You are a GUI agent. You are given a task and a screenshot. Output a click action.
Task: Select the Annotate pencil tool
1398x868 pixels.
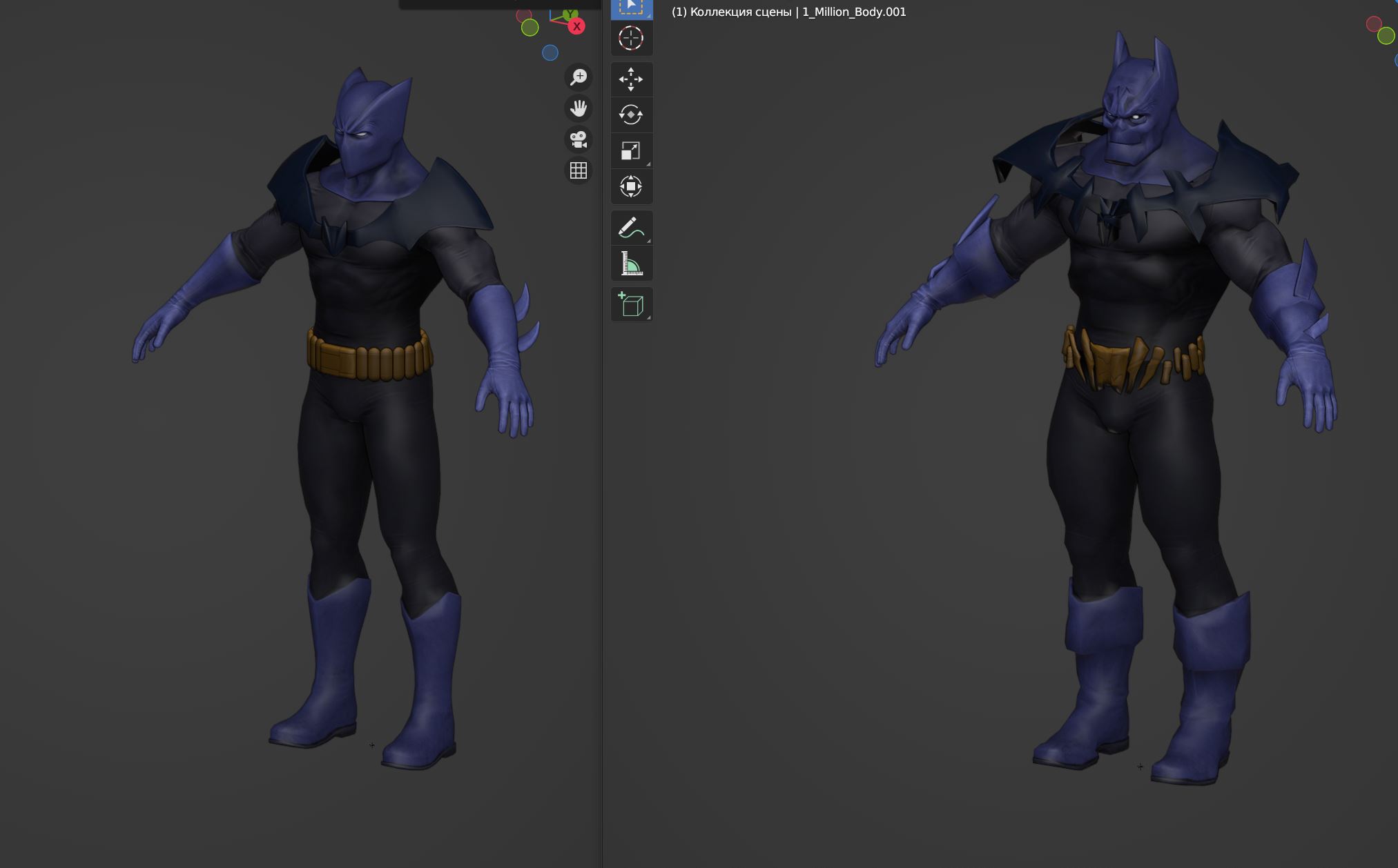click(631, 228)
